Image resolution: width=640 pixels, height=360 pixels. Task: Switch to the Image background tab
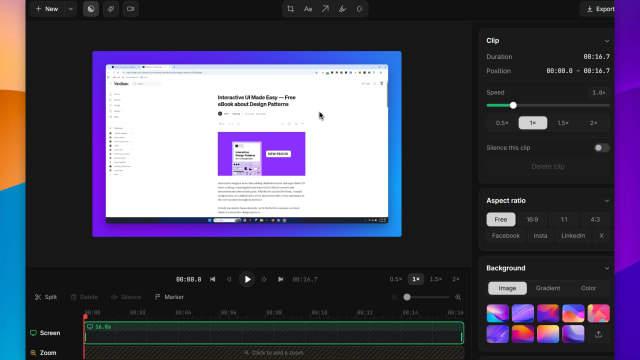[507, 288]
